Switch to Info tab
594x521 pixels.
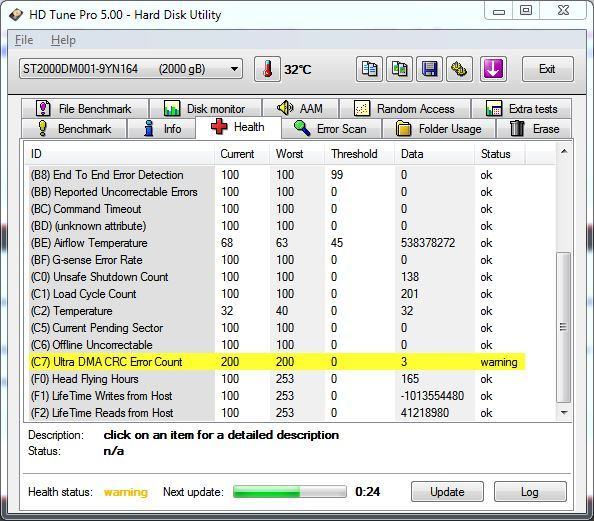(162, 128)
